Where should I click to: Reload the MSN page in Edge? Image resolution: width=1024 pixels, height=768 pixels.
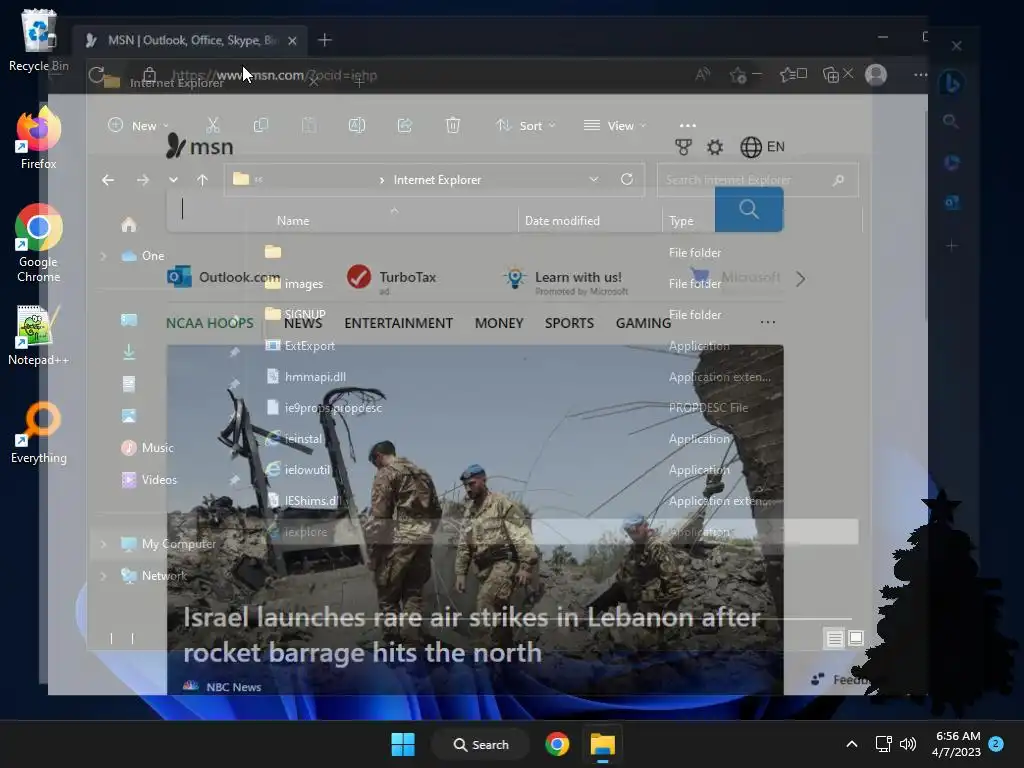(97, 74)
